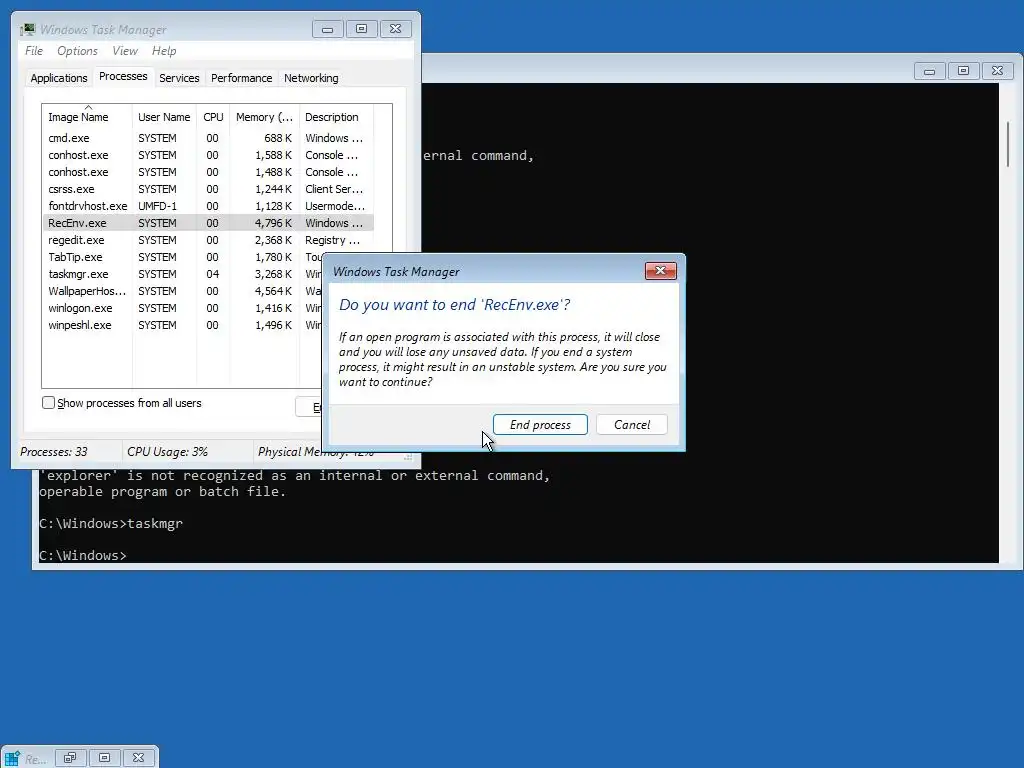Select the csrss.exe process
This screenshot has height=768, width=1024.
coord(208,189)
